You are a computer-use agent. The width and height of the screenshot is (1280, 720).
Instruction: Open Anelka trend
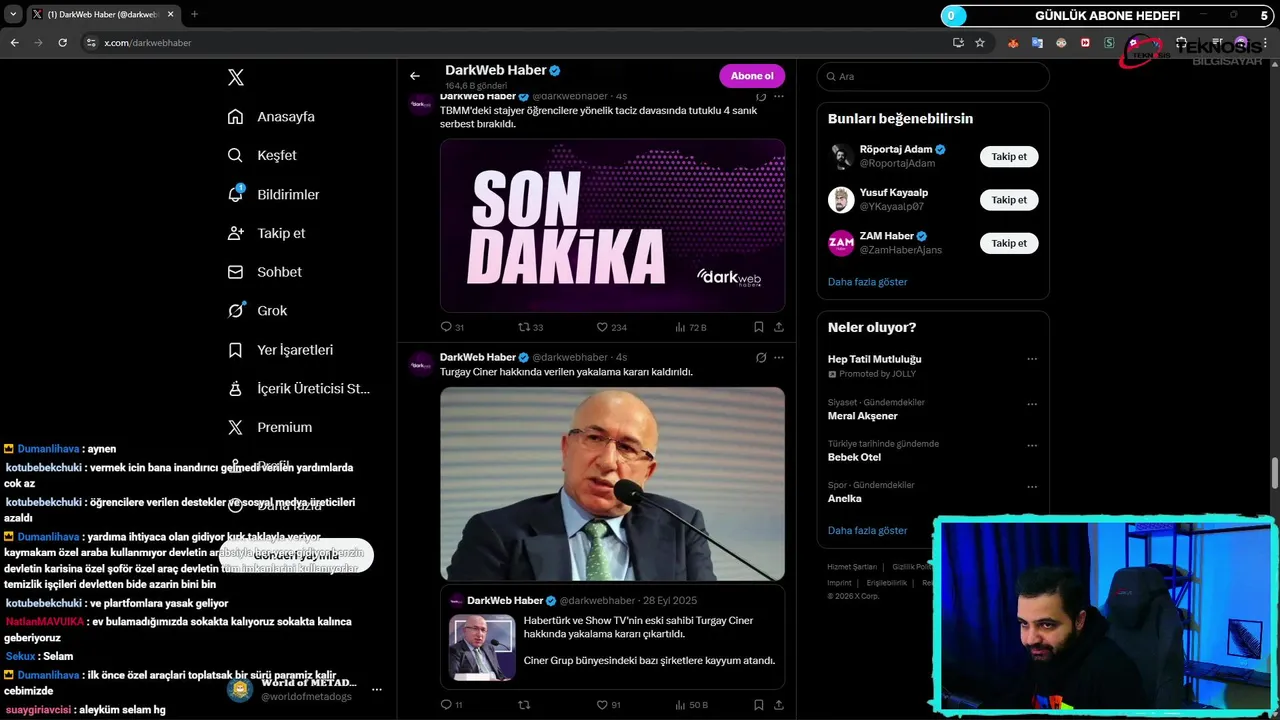tap(844, 498)
